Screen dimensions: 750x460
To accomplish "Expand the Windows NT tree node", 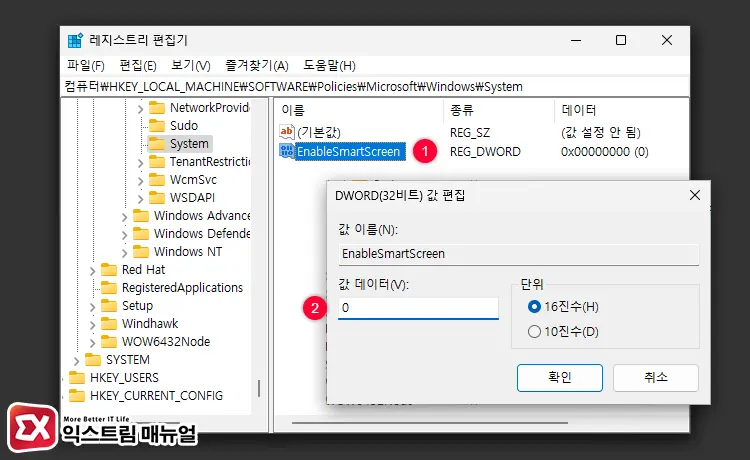I will click(x=124, y=253).
